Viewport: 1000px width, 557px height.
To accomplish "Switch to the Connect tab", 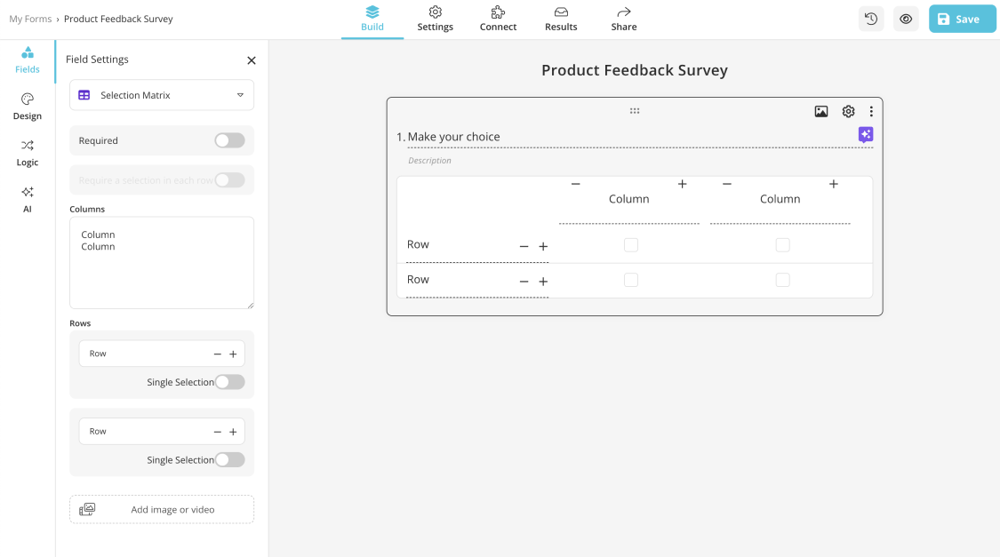I will (x=498, y=19).
